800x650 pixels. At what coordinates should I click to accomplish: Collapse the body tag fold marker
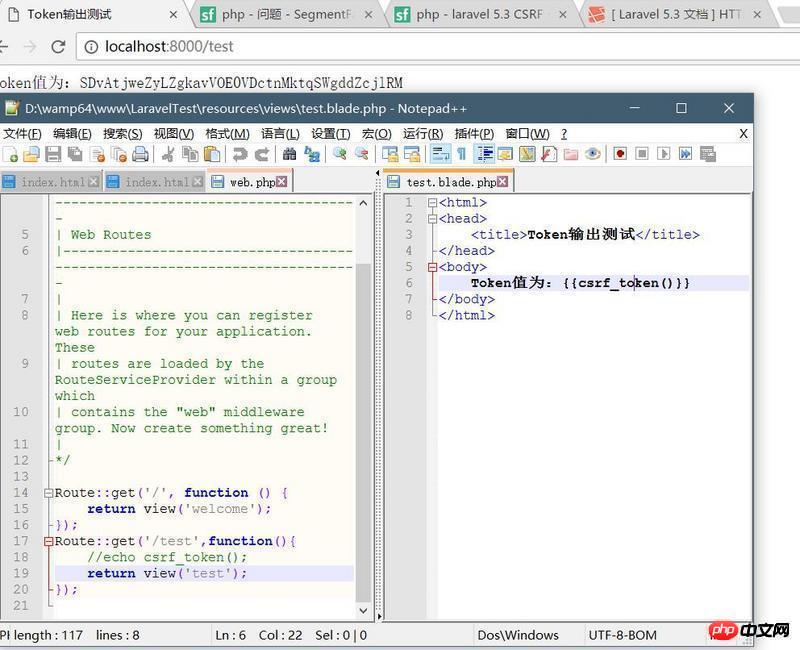click(432, 267)
